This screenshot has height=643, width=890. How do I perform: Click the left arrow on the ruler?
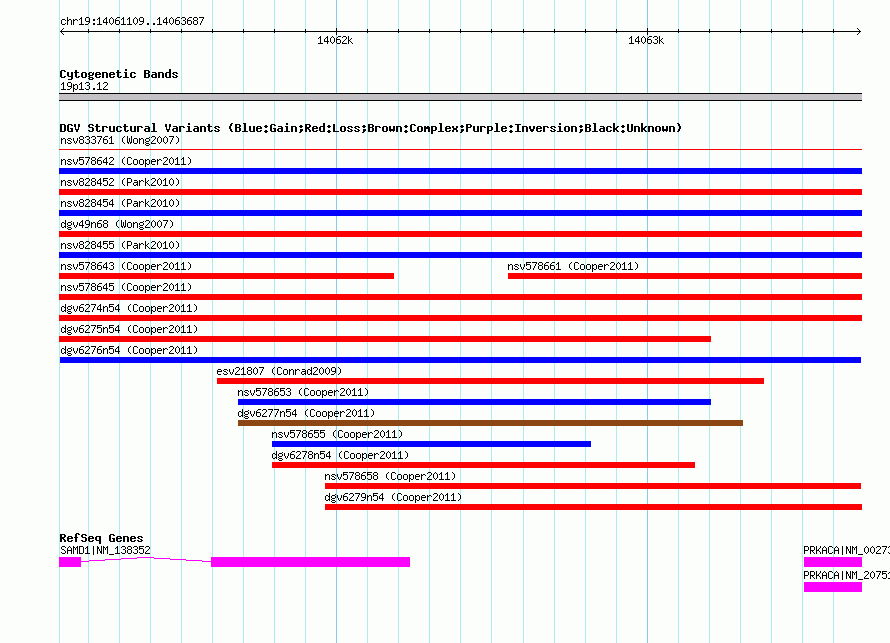point(62,32)
